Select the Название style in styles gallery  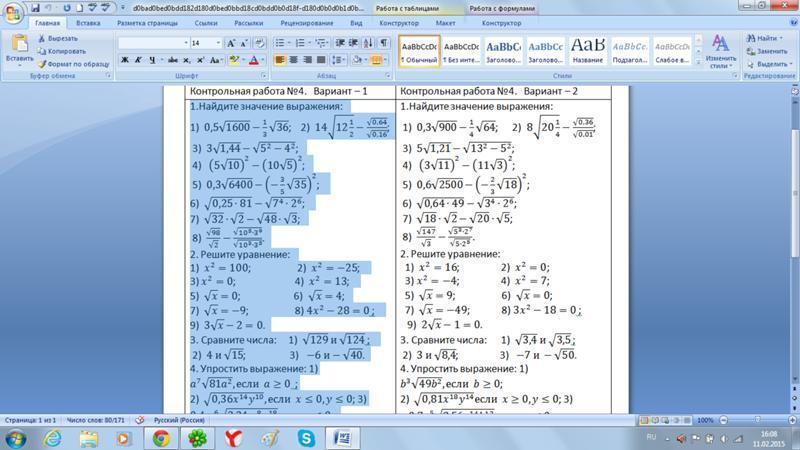pos(586,51)
